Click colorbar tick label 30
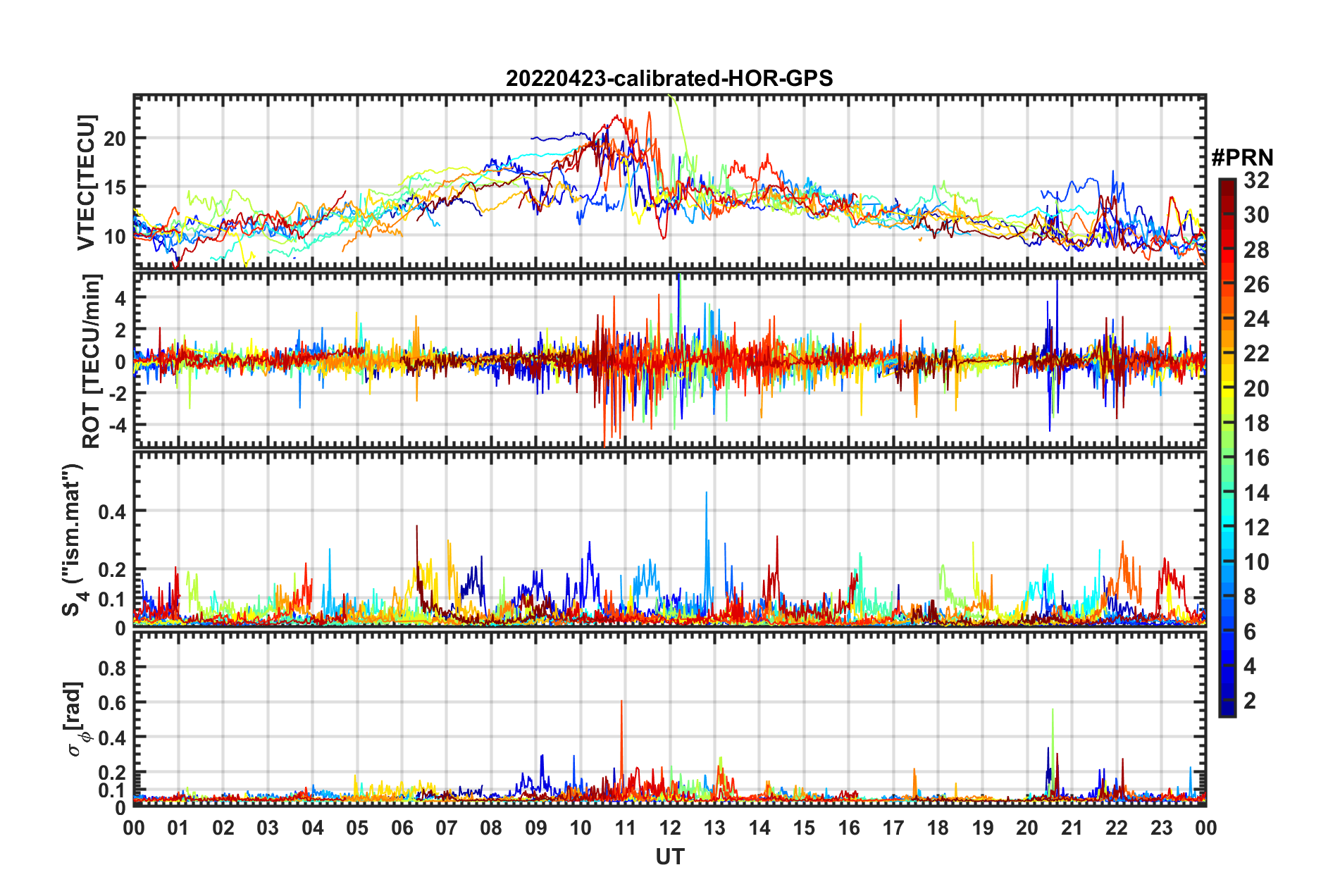The image size is (1340, 896). (1256, 215)
